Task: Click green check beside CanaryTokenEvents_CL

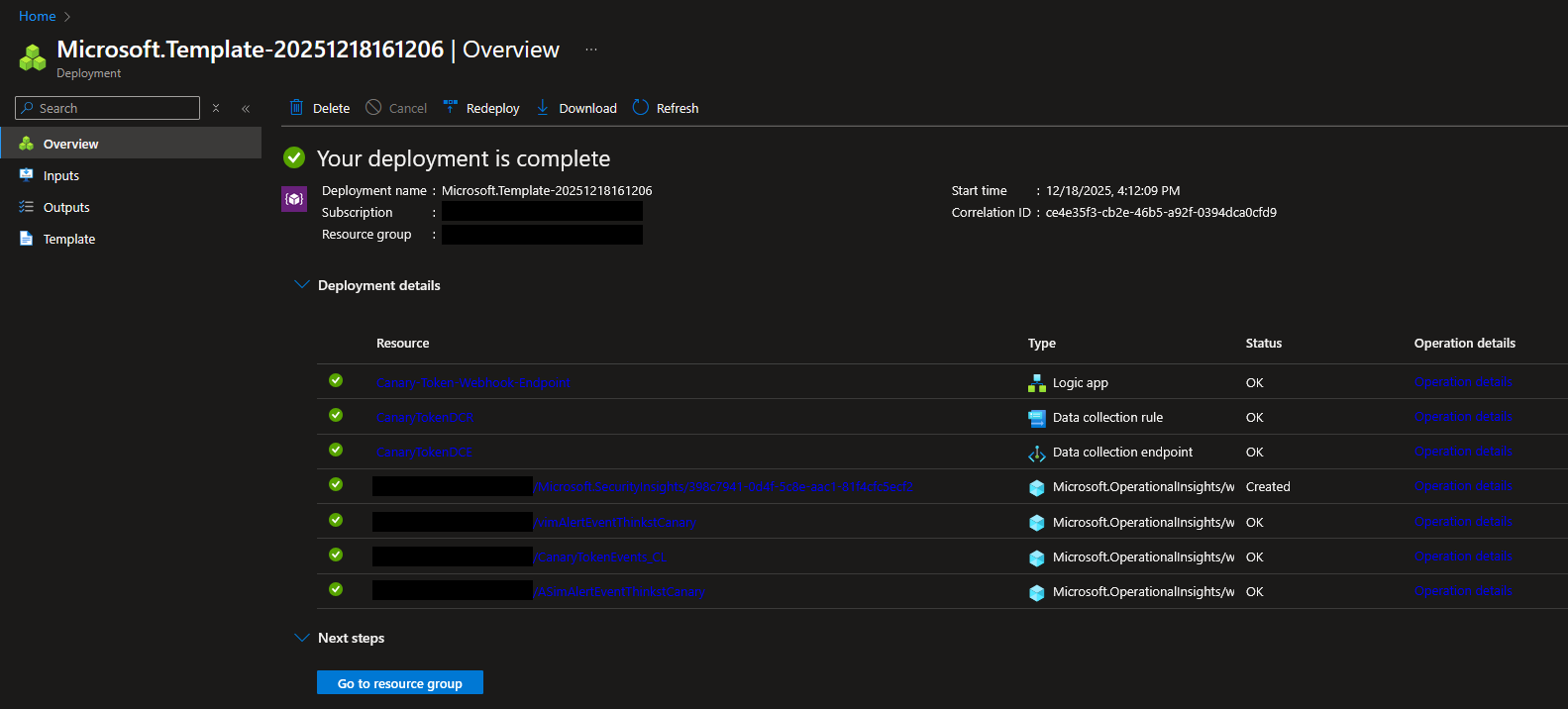Action: click(x=336, y=555)
